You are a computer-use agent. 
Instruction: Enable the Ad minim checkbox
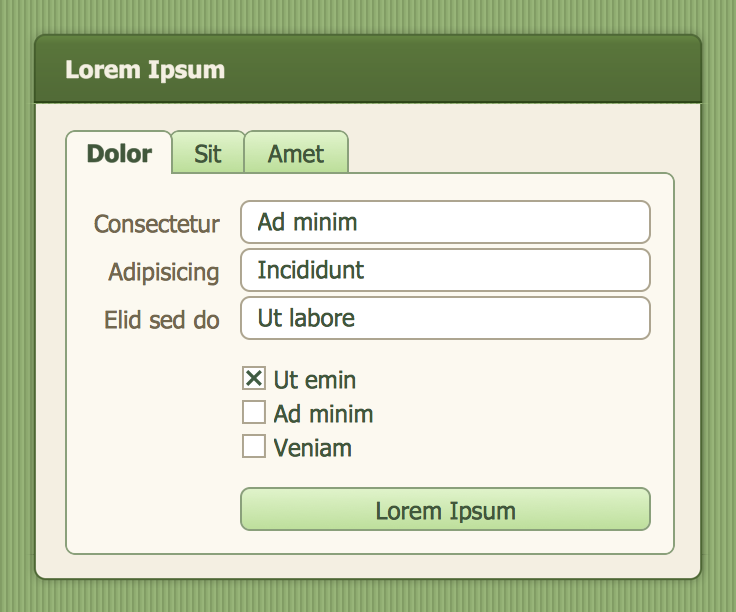pyautogui.click(x=254, y=412)
